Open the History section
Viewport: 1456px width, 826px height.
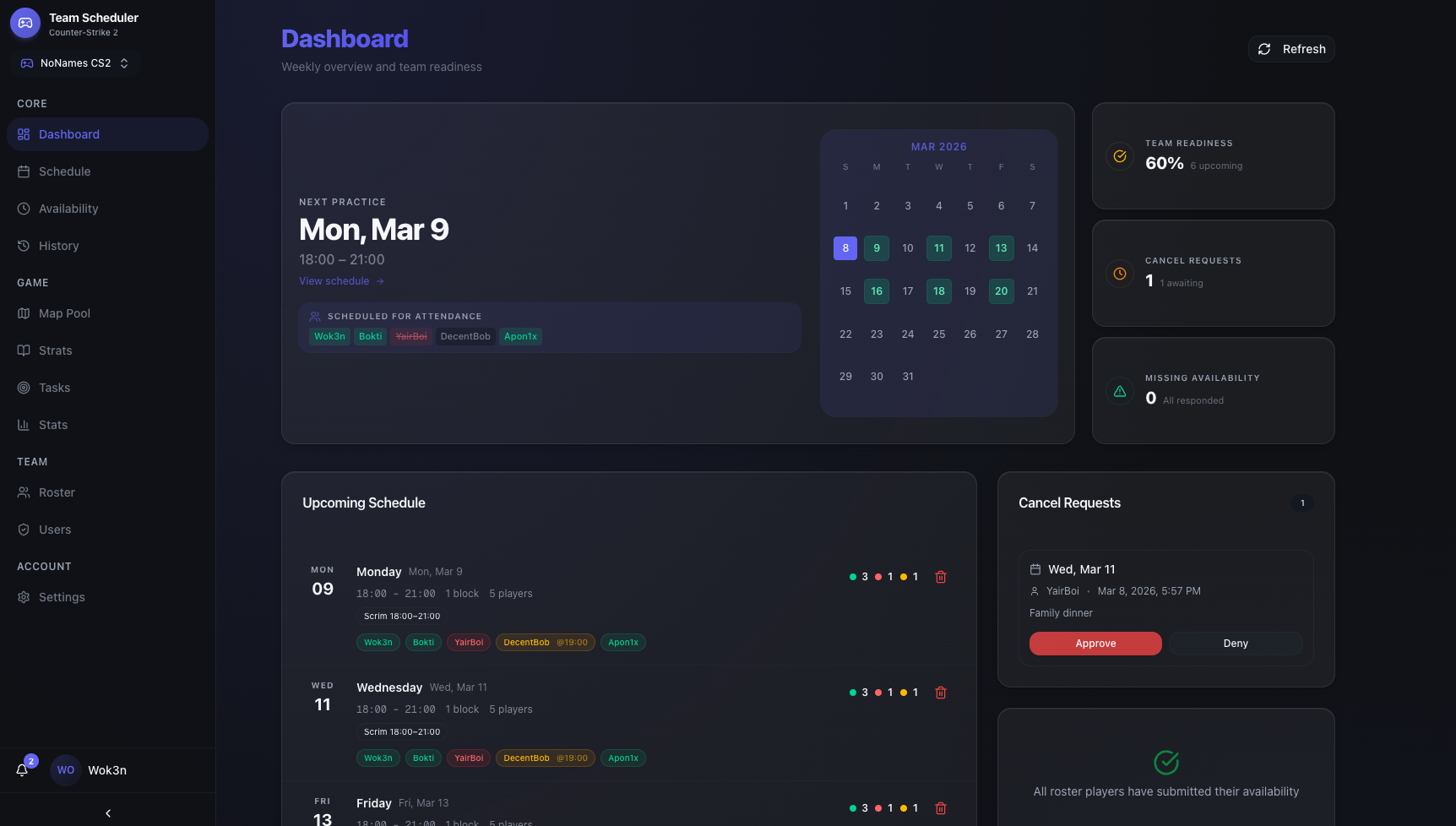[x=59, y=245]
